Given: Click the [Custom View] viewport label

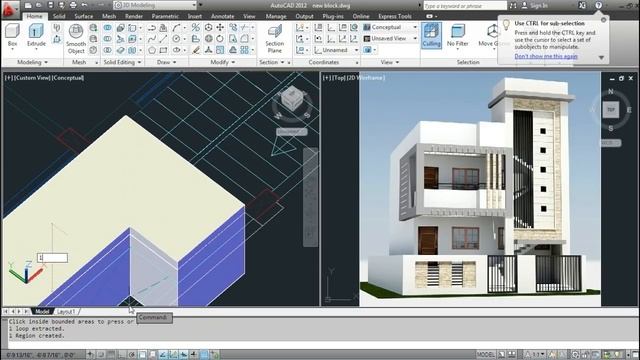Looking at the screenshot, I should [x=33, y=78].
